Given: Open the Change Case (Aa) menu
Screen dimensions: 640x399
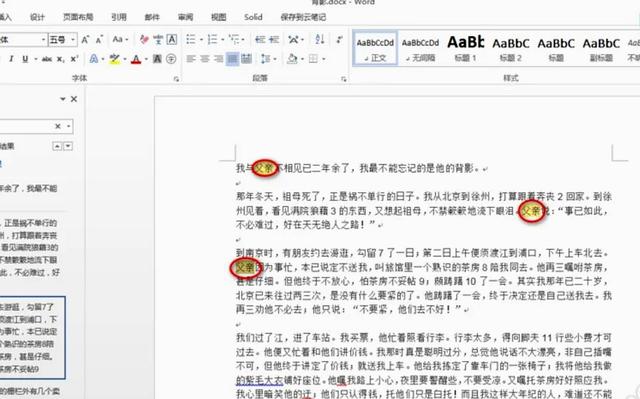Looking at the screenshot, I should [x=120, y=40].
